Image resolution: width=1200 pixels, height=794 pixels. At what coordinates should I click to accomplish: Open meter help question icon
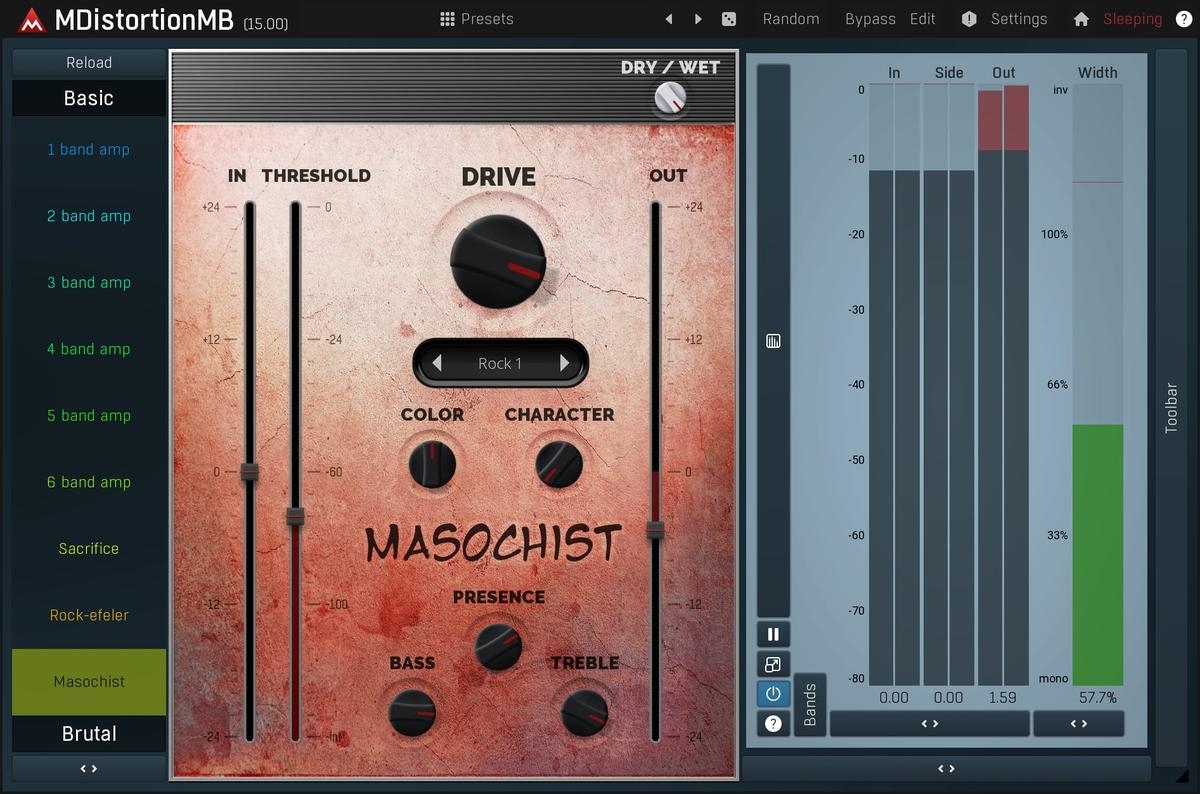coord(773,723)
